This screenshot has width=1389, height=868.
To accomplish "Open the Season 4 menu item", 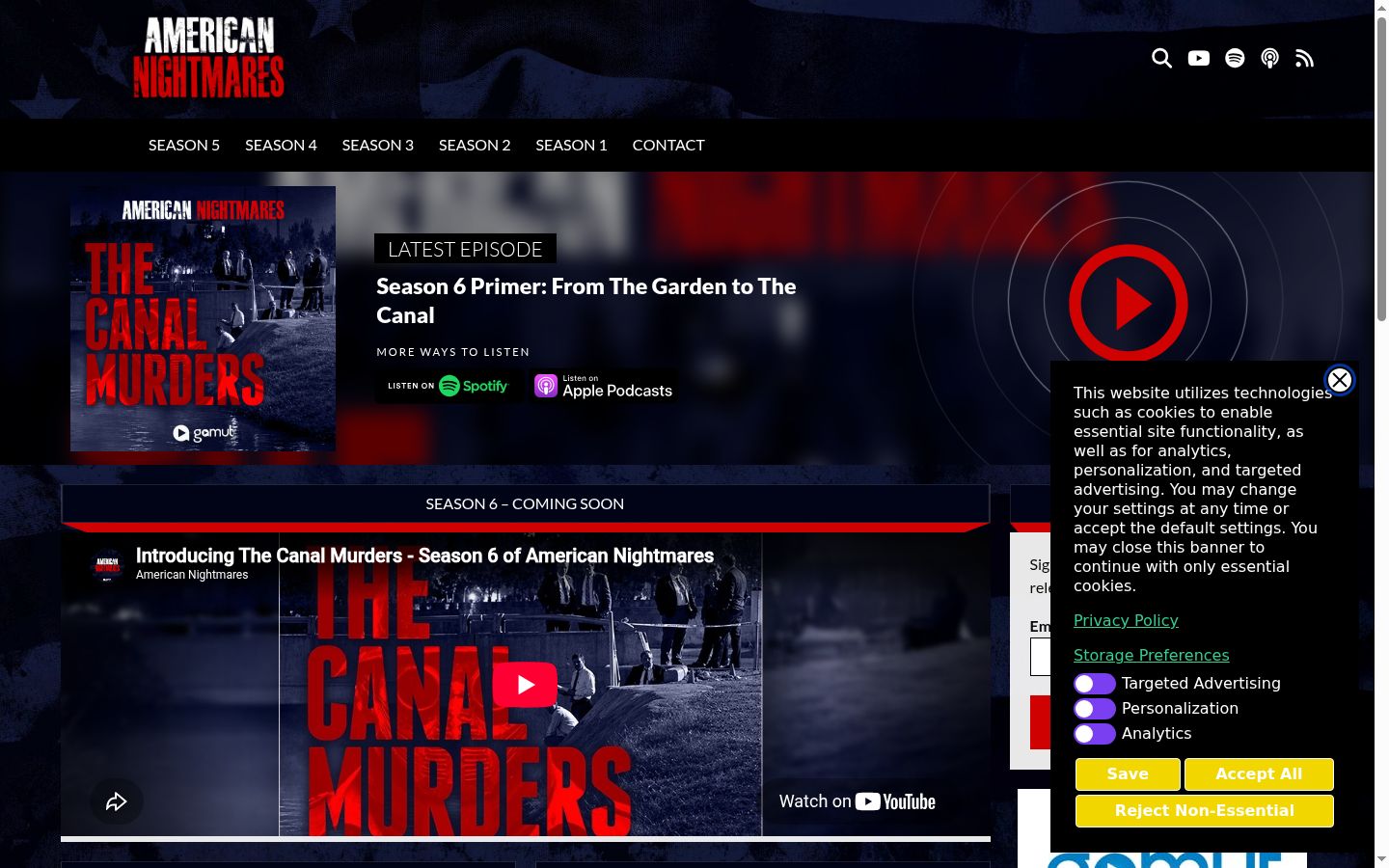I will (281, 145).
